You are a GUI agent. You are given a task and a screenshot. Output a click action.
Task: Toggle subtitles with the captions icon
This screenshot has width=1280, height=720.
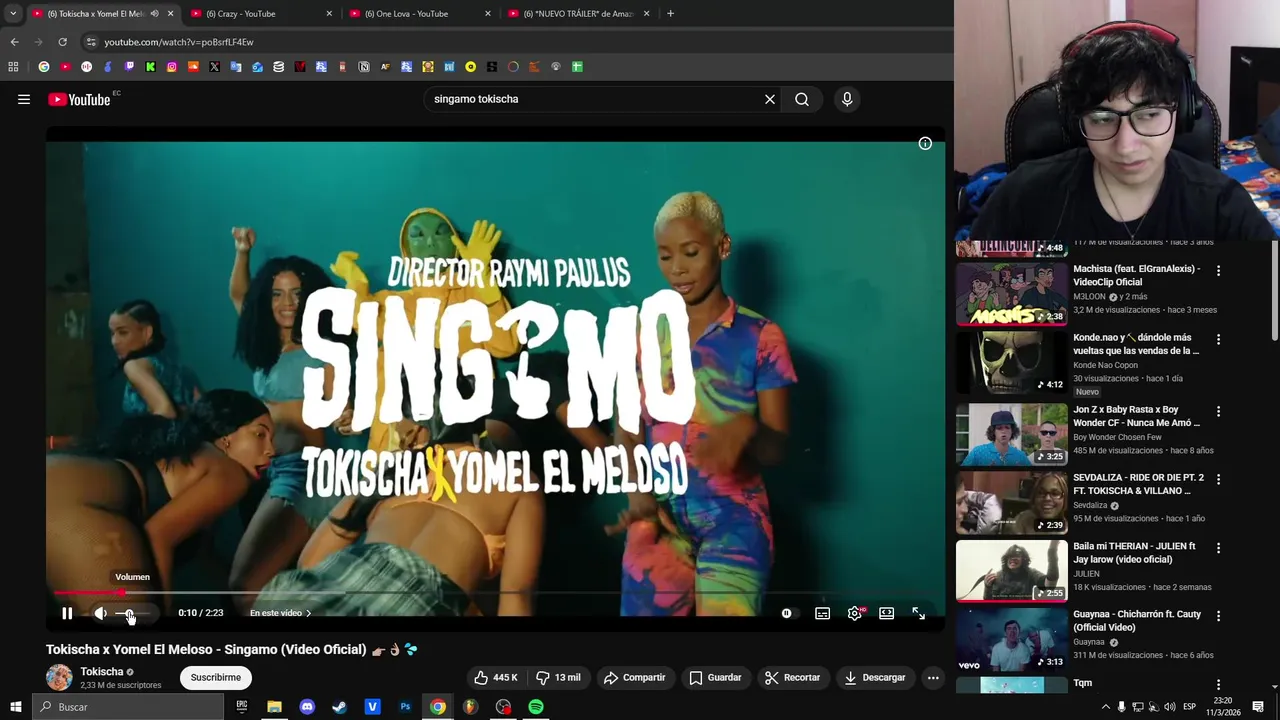pyautogui.click(x=822, y=613)
